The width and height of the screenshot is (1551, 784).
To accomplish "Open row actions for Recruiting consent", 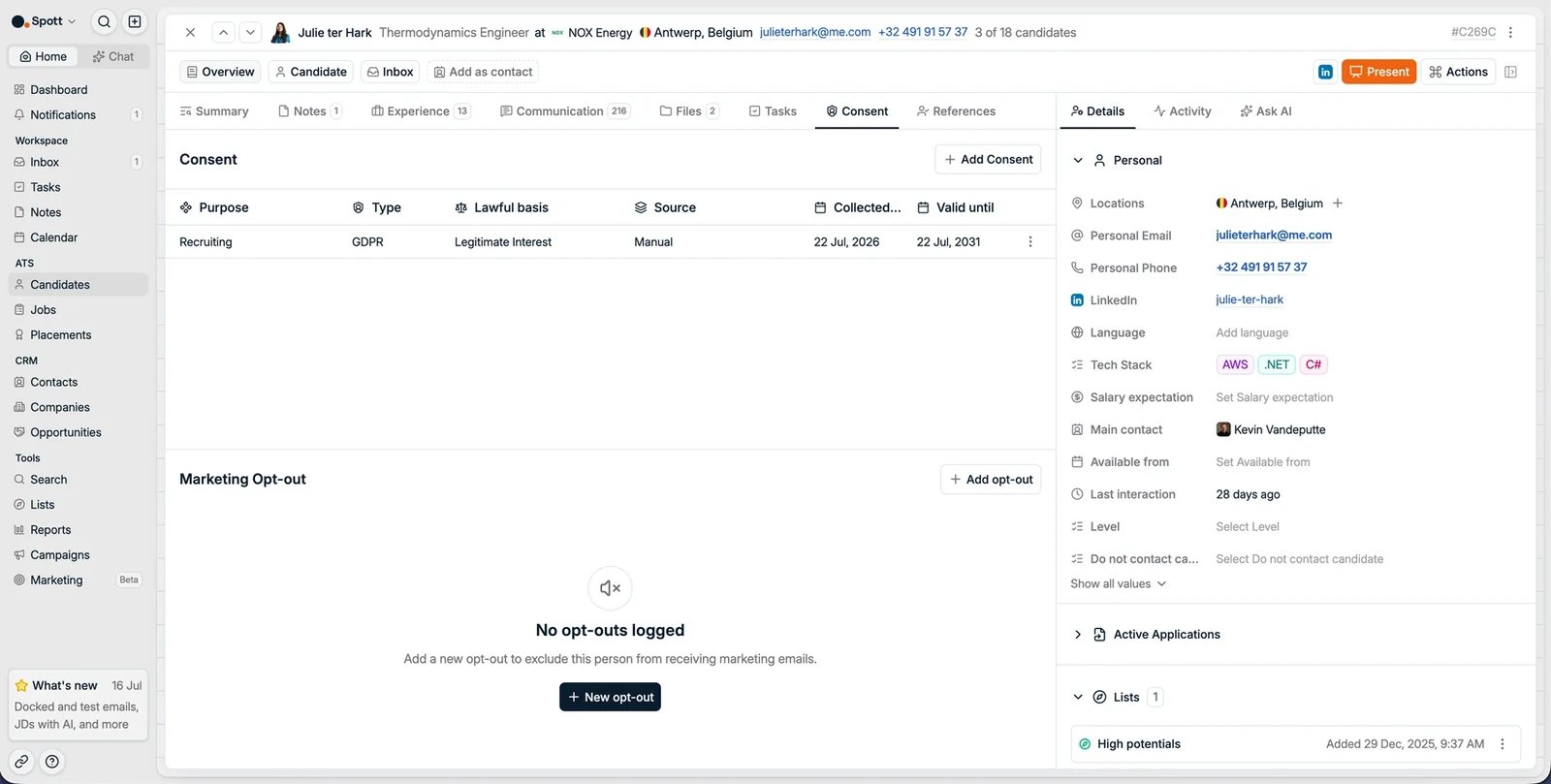I will (1029, 242).
